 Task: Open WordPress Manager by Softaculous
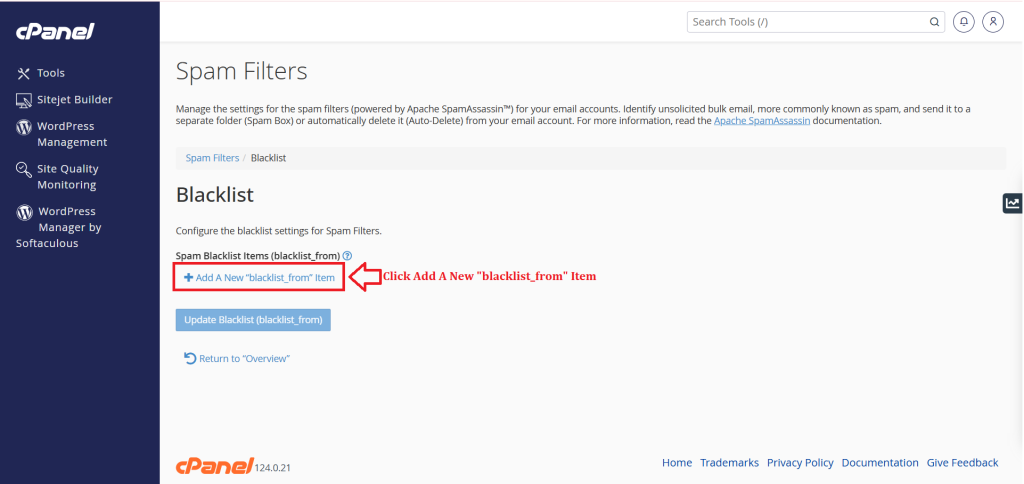coord(59,227)
